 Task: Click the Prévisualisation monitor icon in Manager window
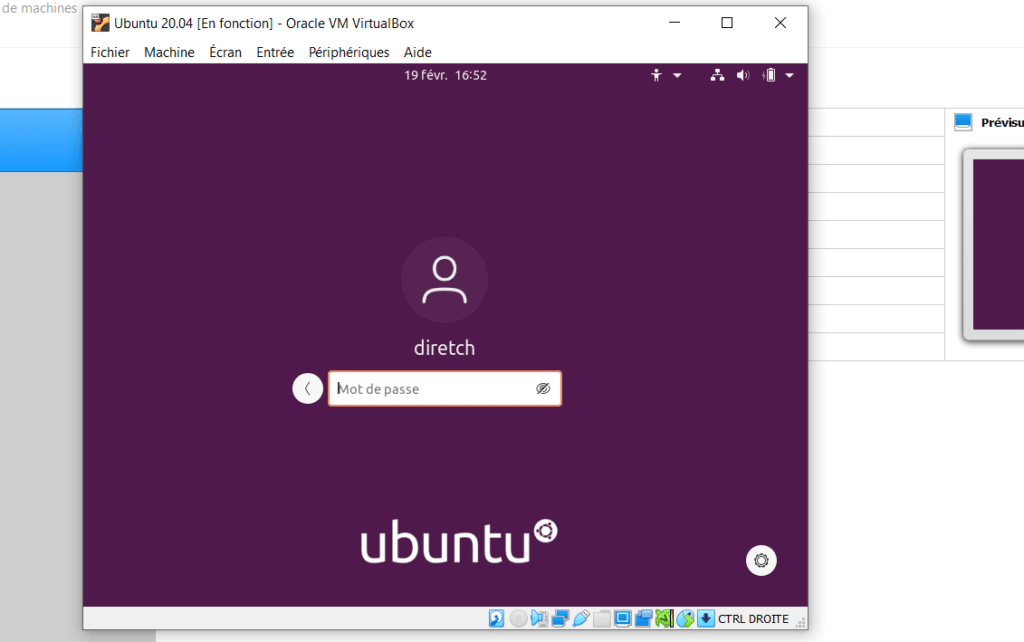963,122
